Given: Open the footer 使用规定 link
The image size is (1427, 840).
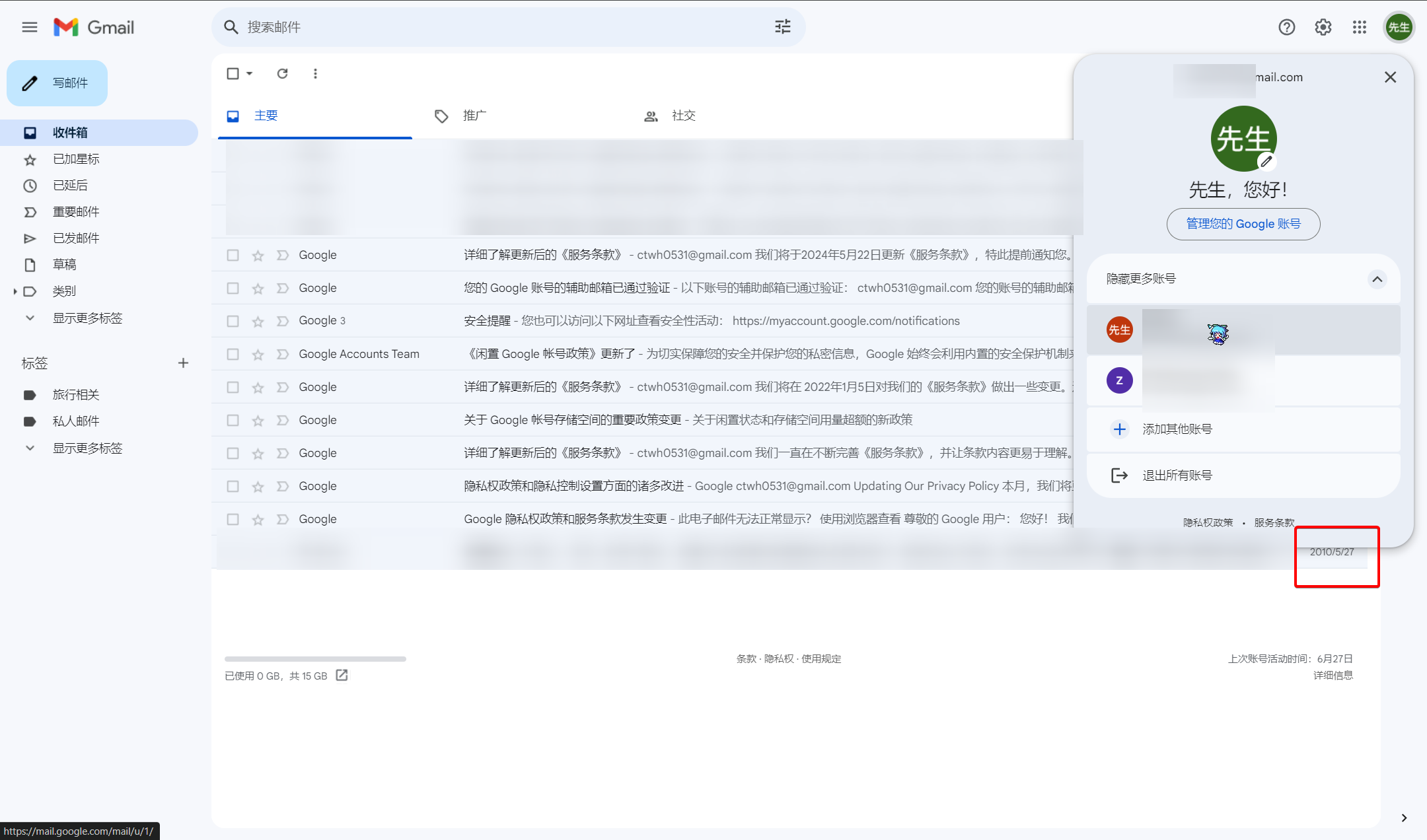Looking at the screenshot, I should pos(821,658).
